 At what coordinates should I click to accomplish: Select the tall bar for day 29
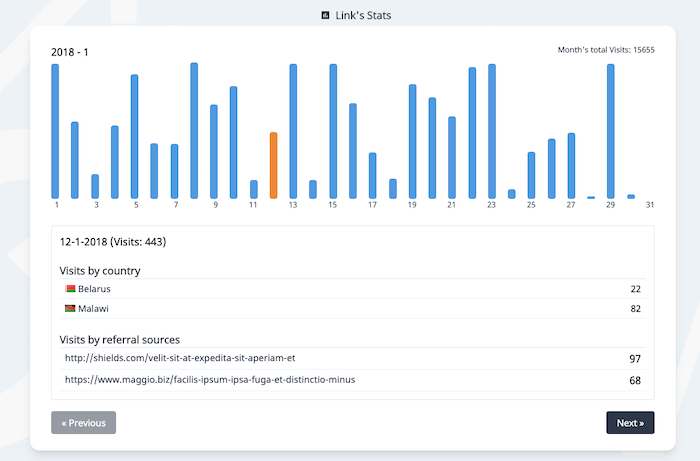pyautogui.click(x=611, y=131)
